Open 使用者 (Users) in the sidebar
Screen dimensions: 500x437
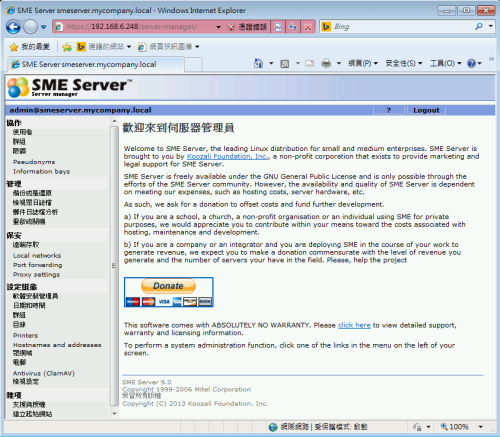click(22, 132)
